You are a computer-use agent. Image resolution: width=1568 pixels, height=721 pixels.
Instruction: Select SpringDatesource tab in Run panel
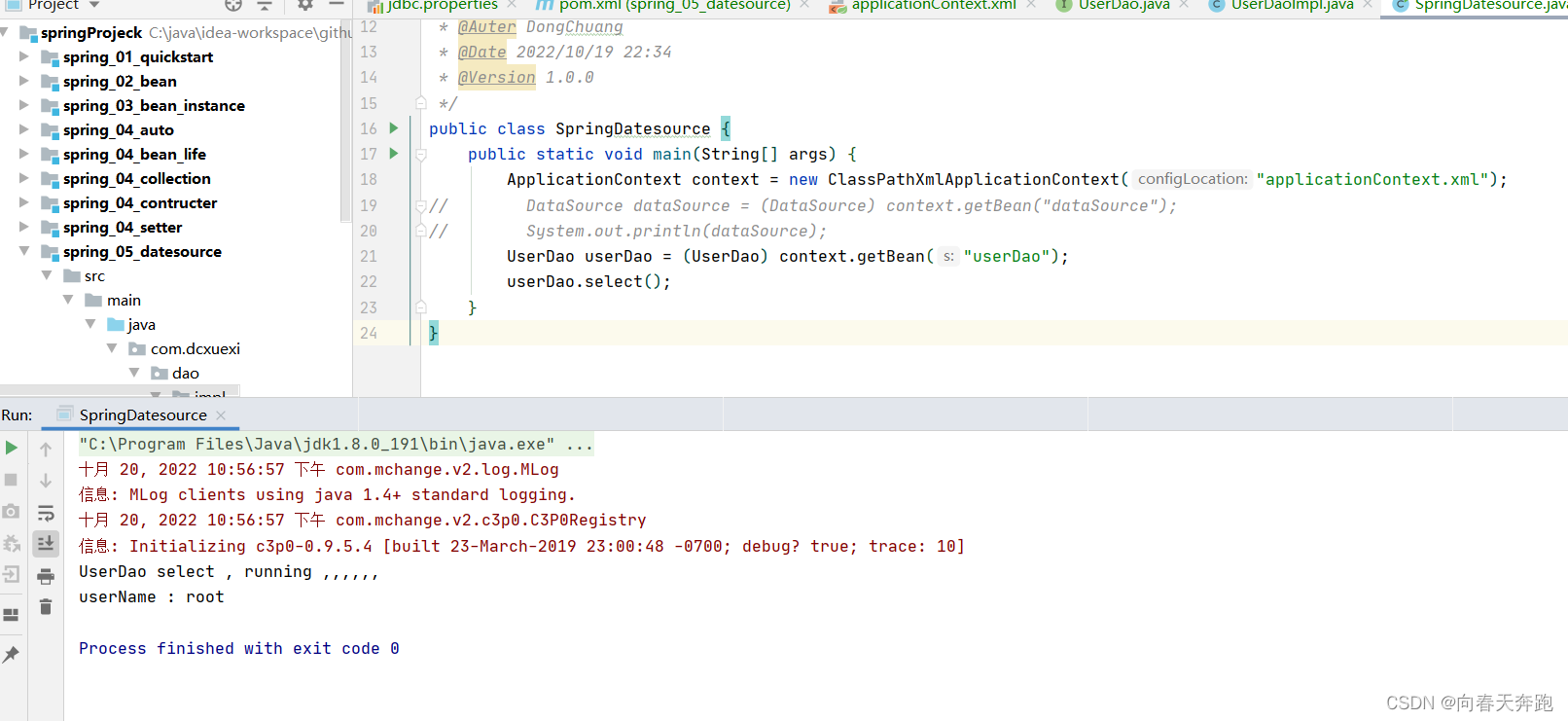click(x=143, y=415)
